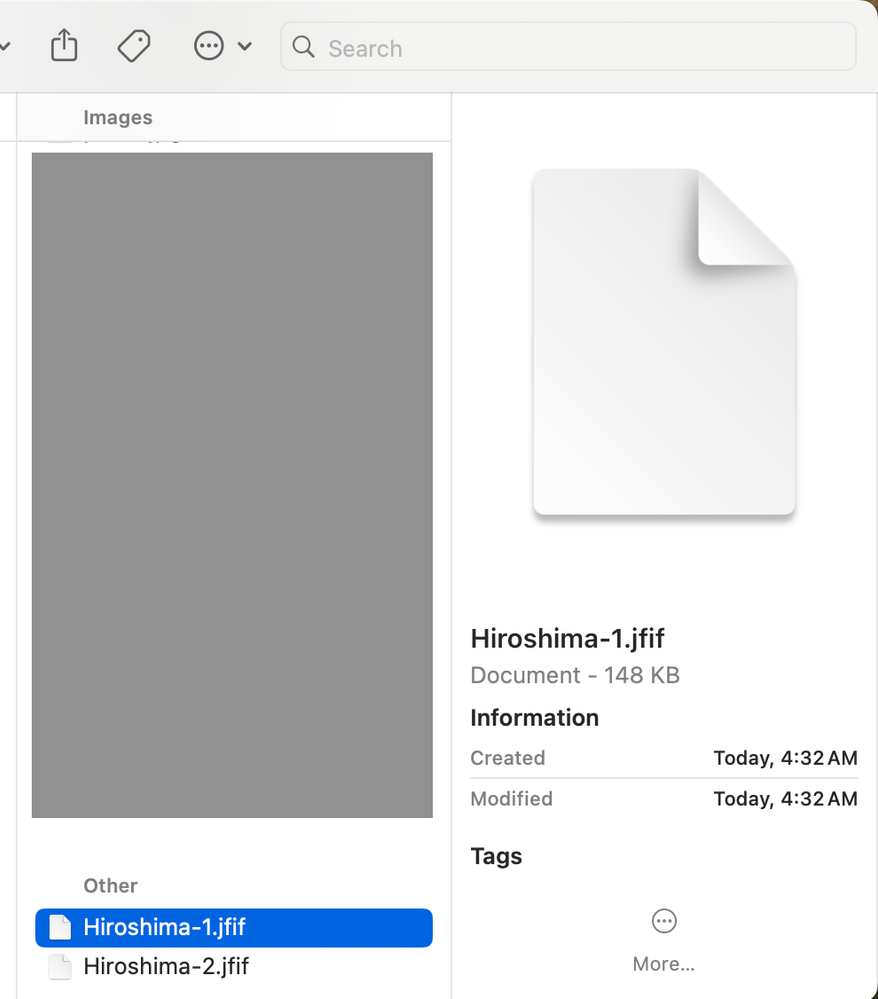
Task: Click the Modified date value
Action: click(x=785, y=799)
